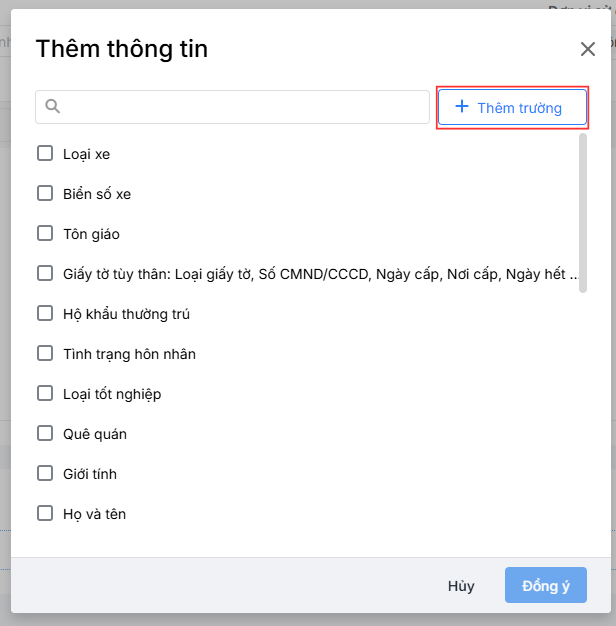Screen dimensions: 616x626
Task: Tick the Tình trạng hôn nhân checkbox
Action: (x=45, y=354)
